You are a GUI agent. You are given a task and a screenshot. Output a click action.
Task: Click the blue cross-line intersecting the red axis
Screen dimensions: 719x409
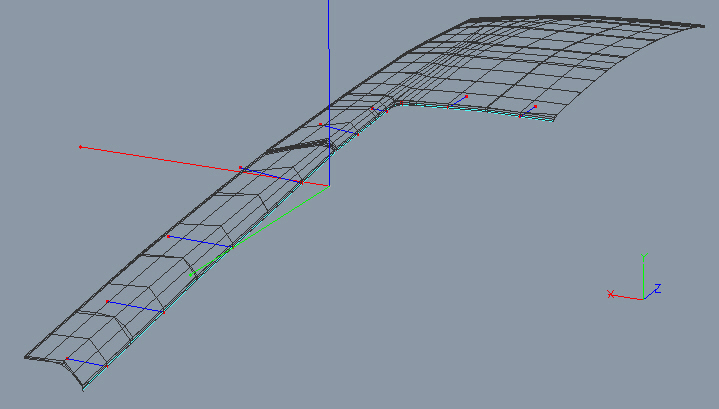point(270,175)
